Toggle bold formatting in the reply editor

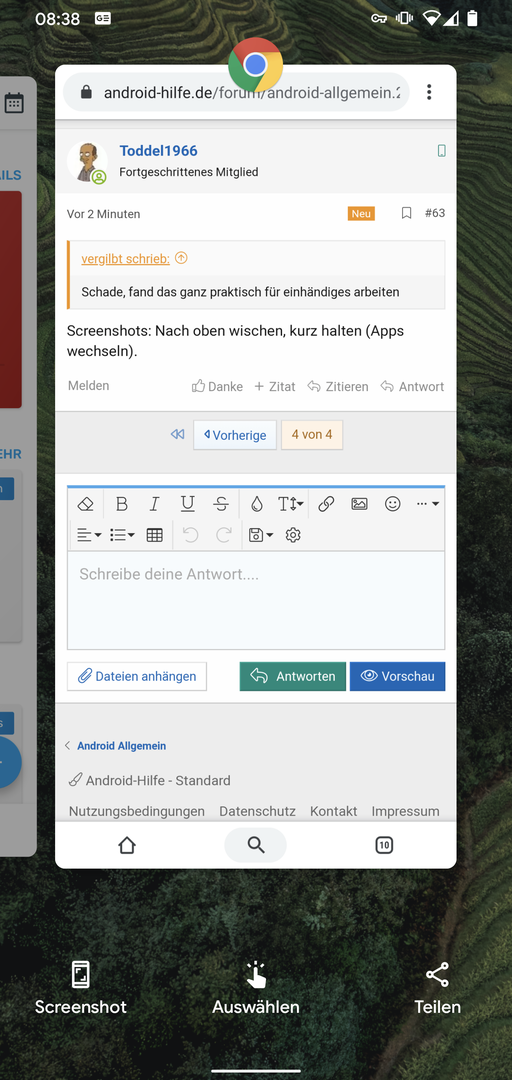[x=121, y=504]
